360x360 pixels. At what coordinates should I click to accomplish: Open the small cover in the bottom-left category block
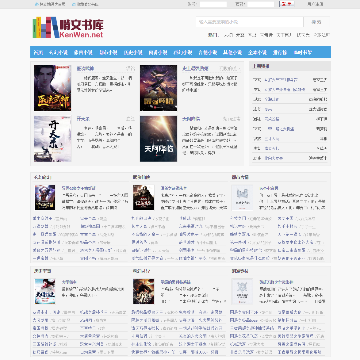pos(45,291)
